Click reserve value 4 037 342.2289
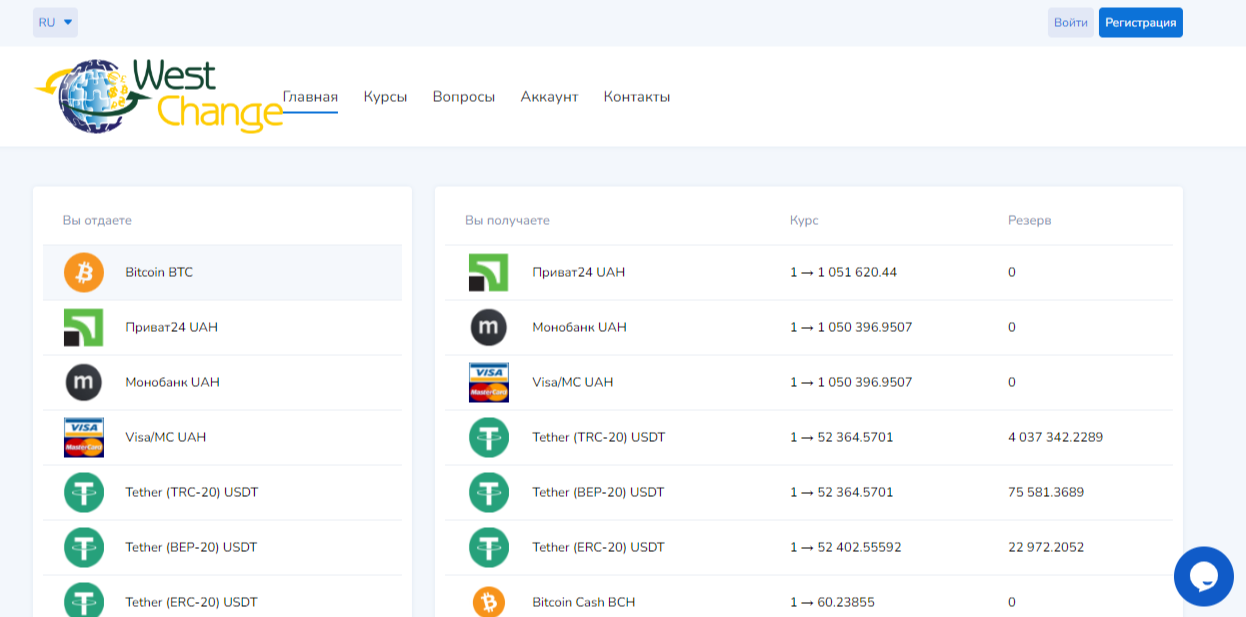Viewport: 1246px width, 617px height. coord(1055,437)
